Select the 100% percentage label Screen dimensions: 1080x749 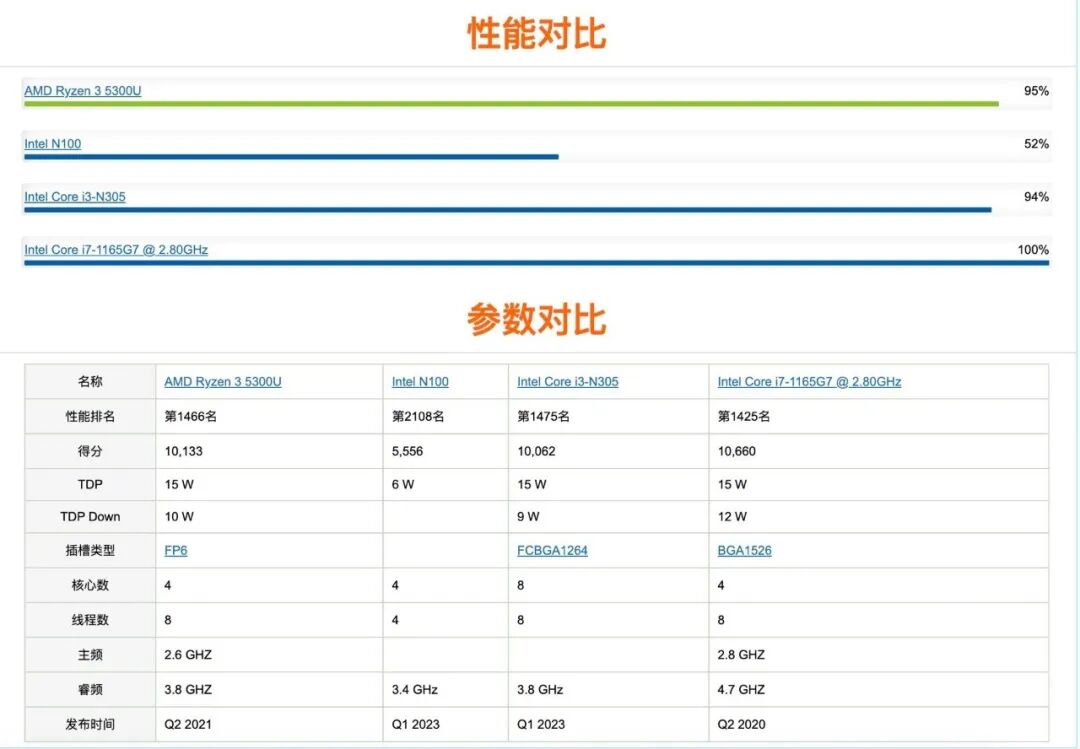1033,250
